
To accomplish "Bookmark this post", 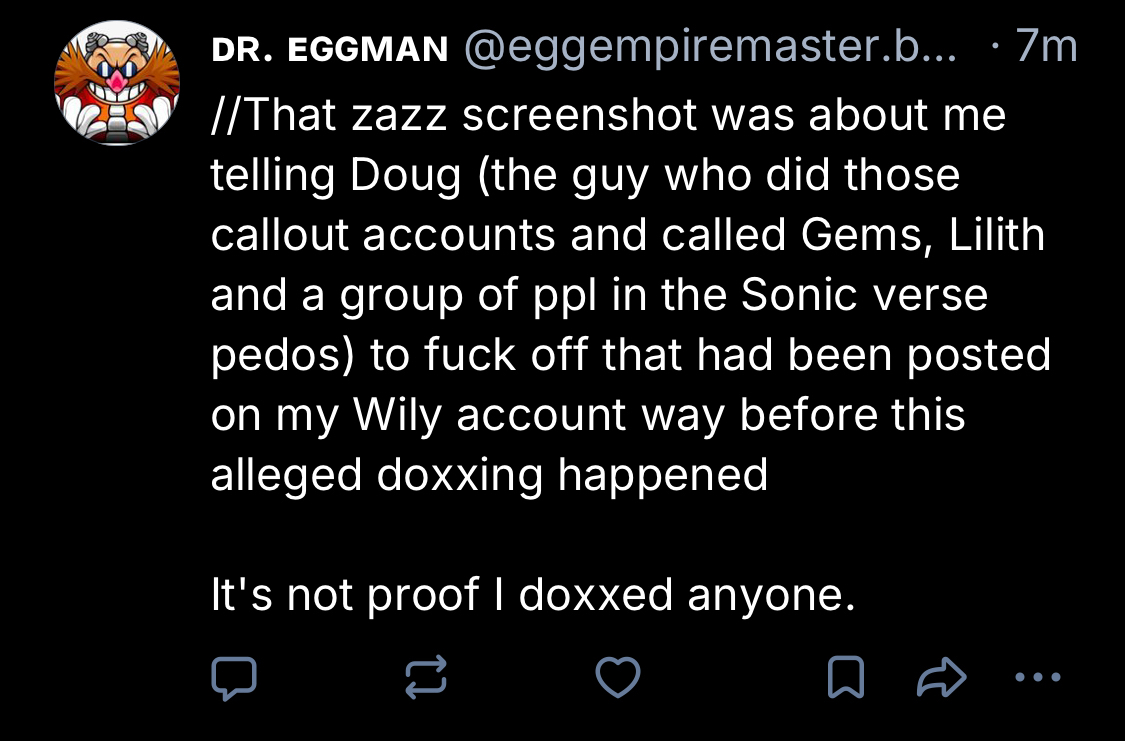I will pos(845,679).
